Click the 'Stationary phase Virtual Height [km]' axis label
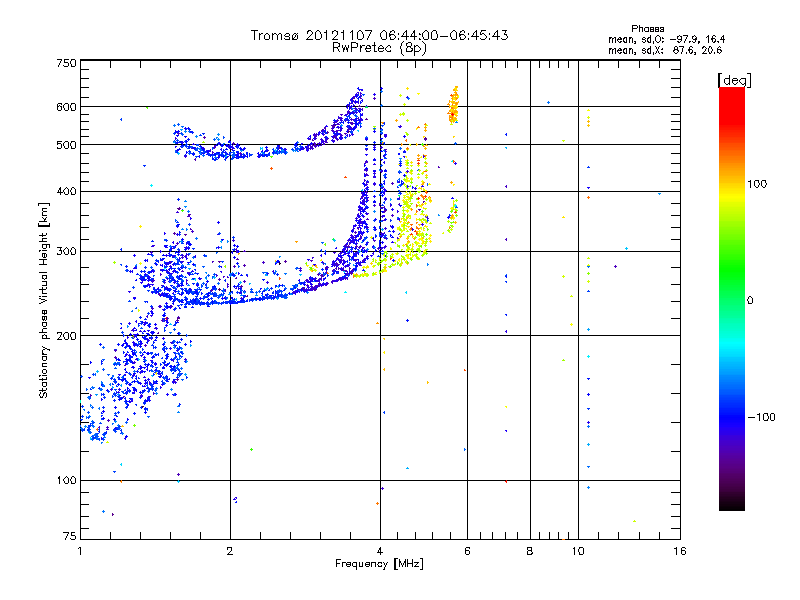Image resolution: width=800 pixels, height=600 pixels. coord(44,300)
